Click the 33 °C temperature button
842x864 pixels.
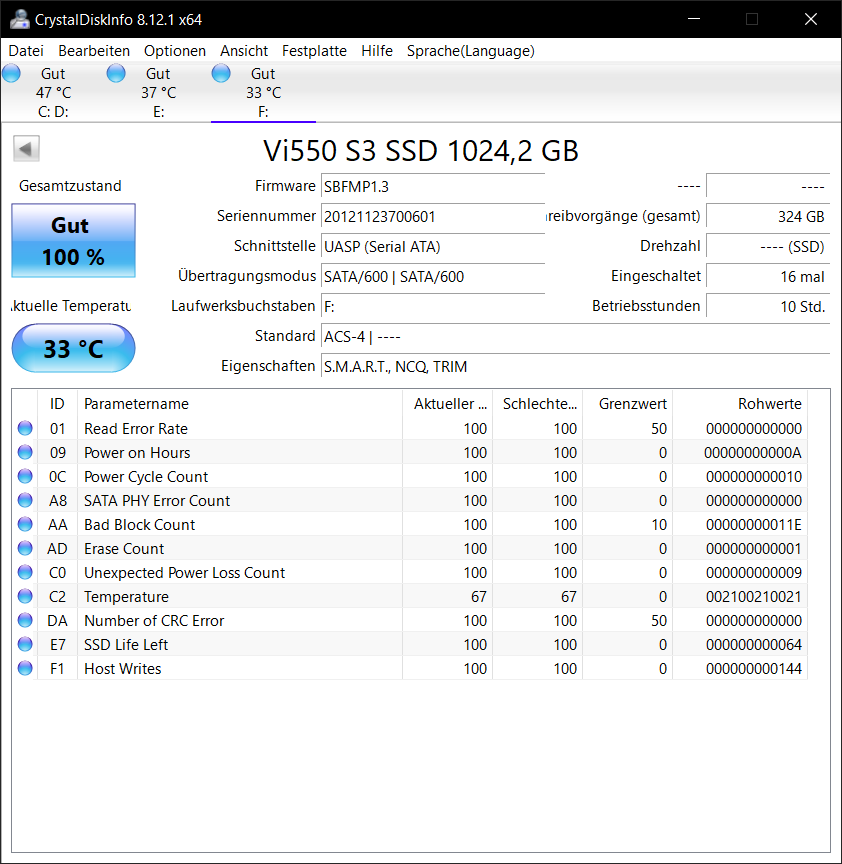(x=73, y=348)
